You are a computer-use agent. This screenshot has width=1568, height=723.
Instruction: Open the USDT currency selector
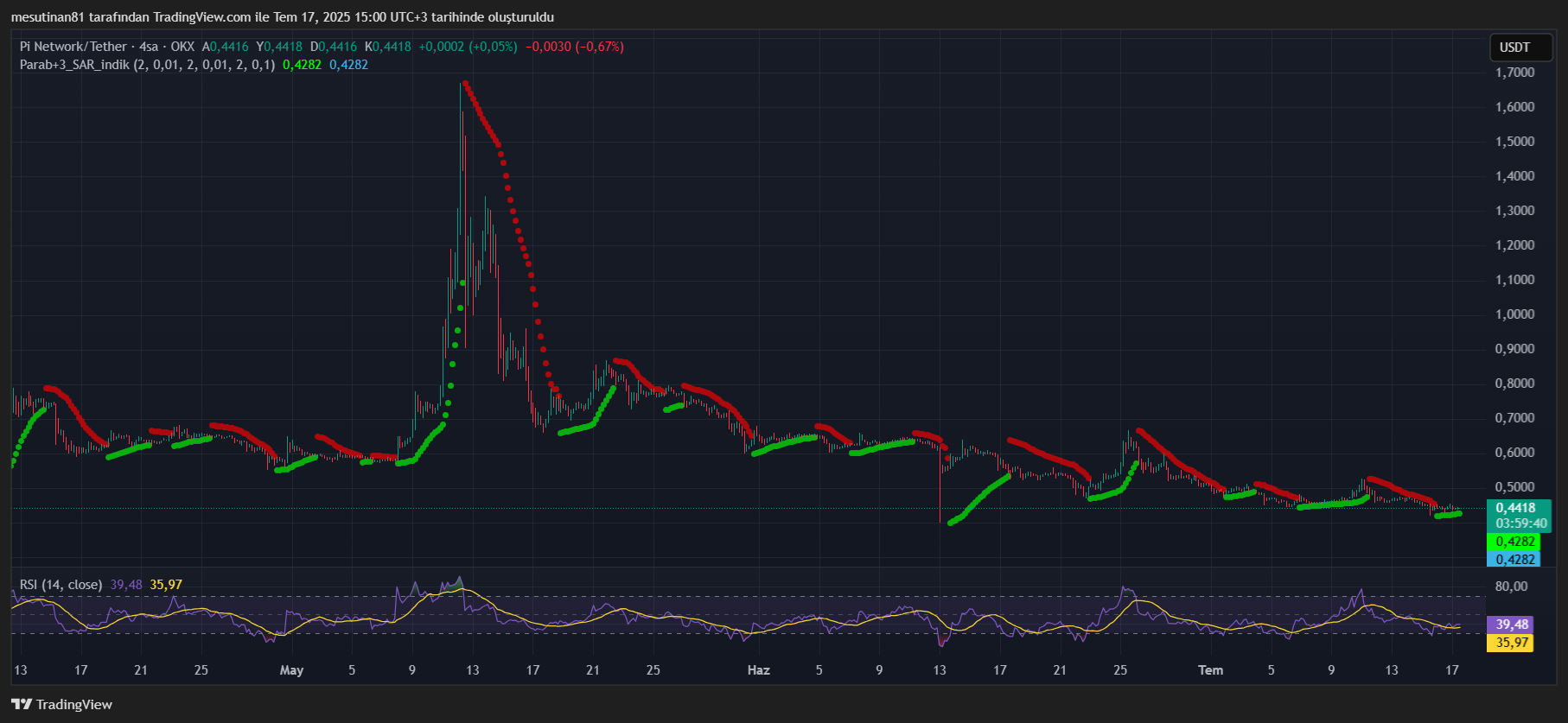[1514, 48]
